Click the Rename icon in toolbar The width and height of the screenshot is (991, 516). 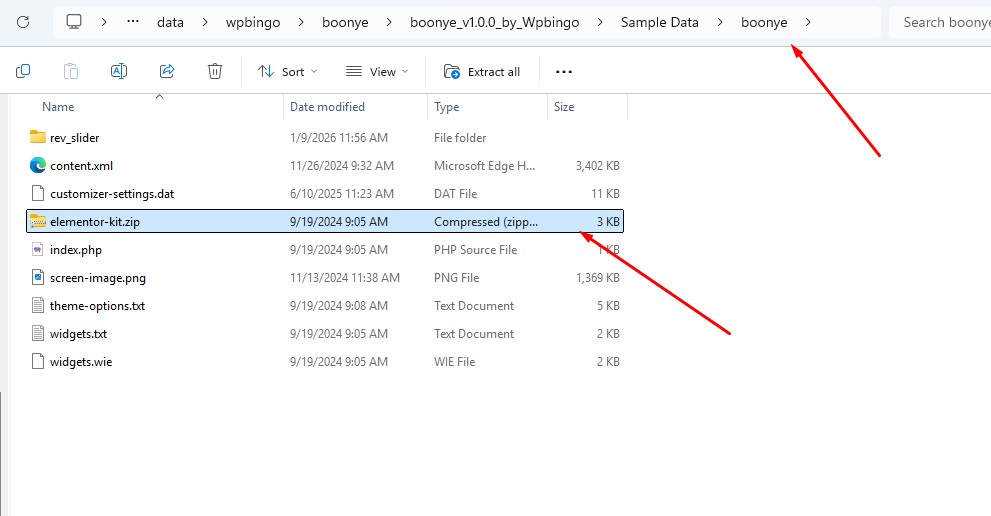coord(119,71)
